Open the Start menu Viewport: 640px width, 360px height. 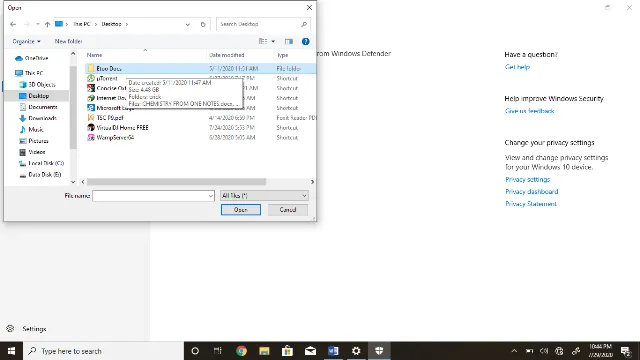pos(11,351)
